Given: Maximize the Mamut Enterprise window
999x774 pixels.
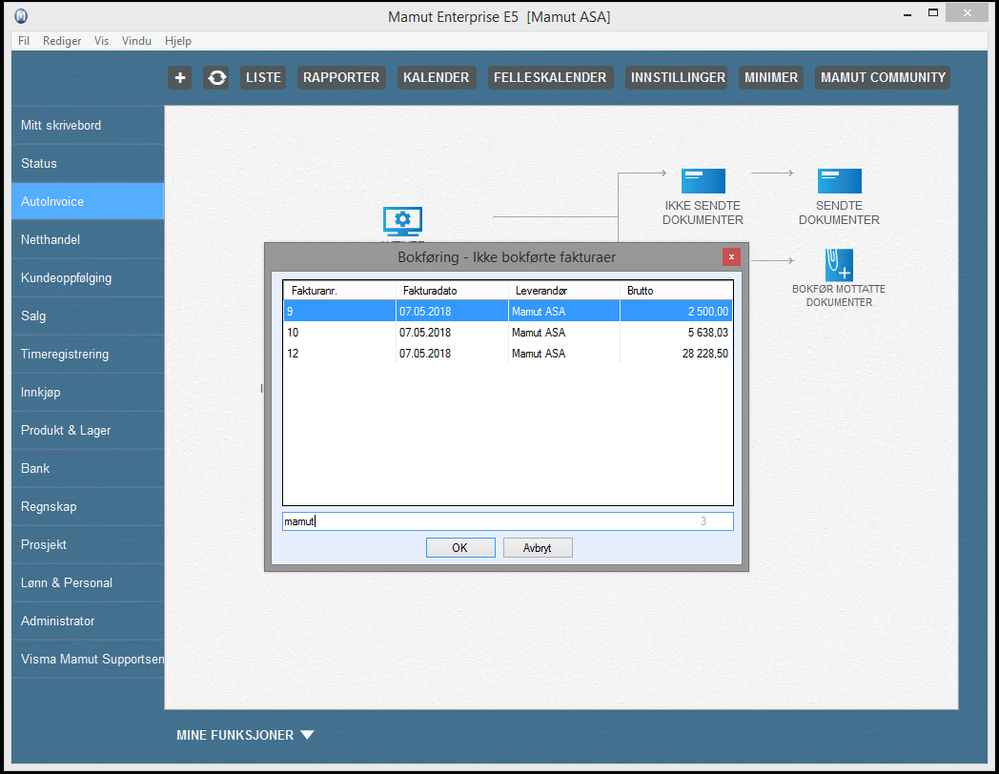Looking at the screenshot, I should [933, 13].
